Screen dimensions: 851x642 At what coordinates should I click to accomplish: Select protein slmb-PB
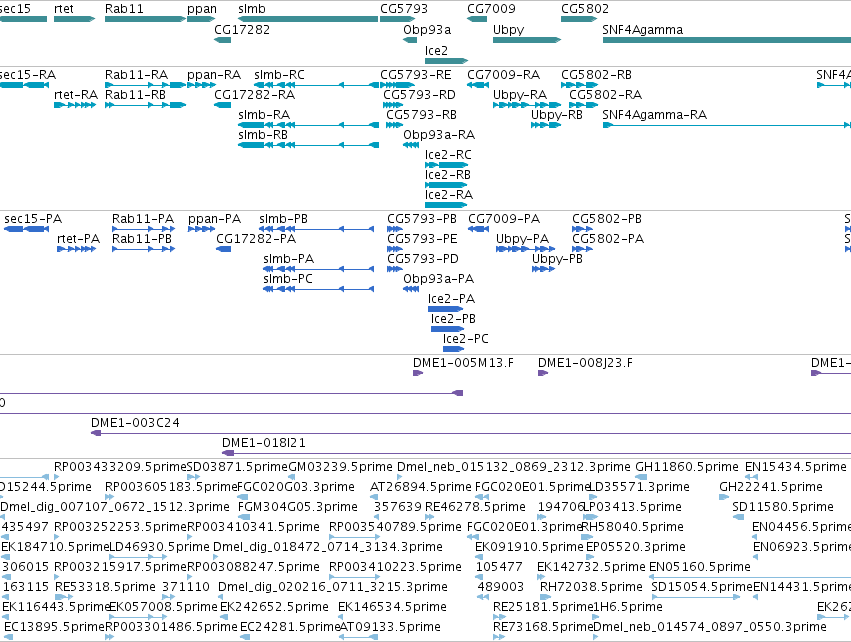(316, 229)
